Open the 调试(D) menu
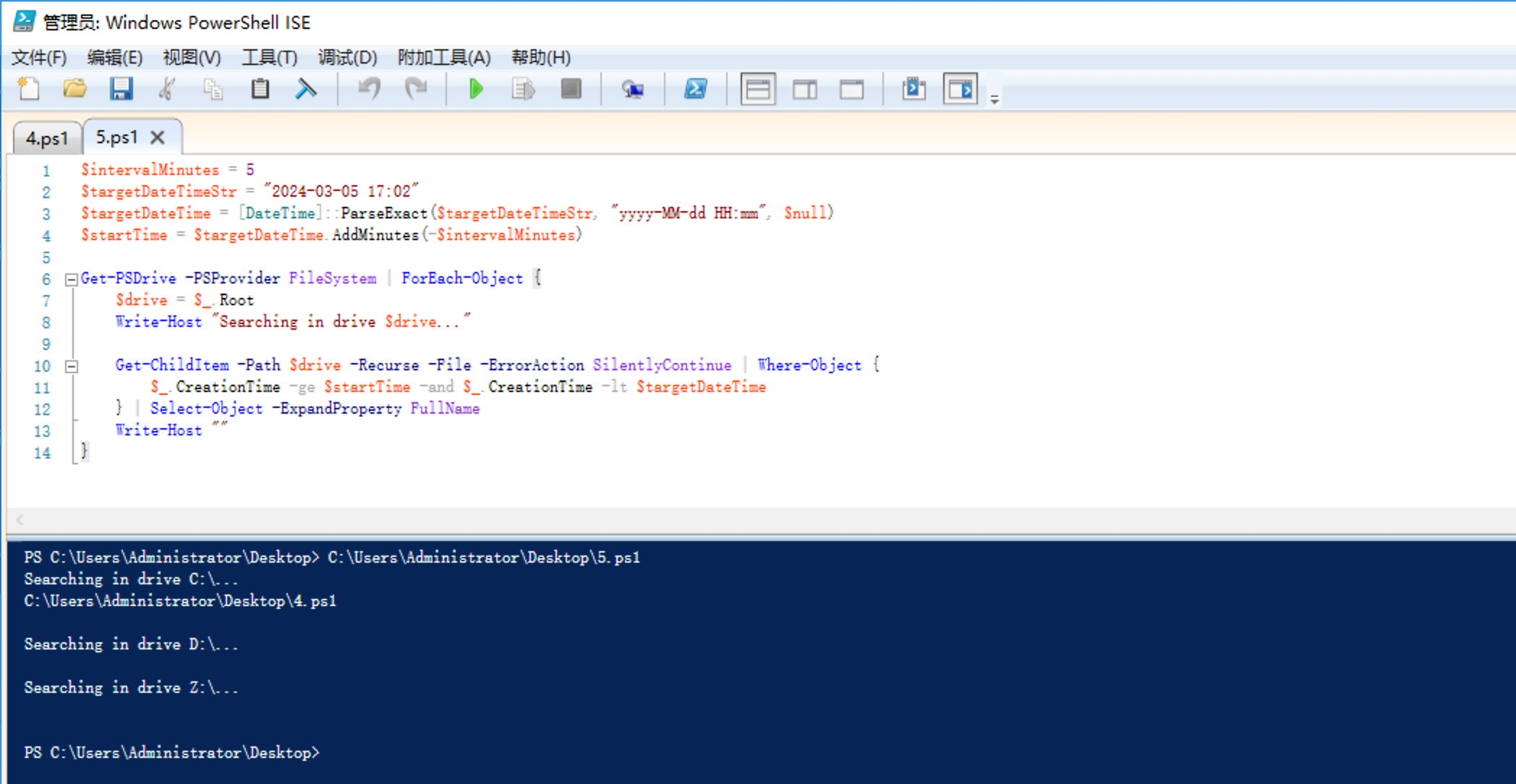Viewport: 1516px width, 784px height. (x=346, y=58)
